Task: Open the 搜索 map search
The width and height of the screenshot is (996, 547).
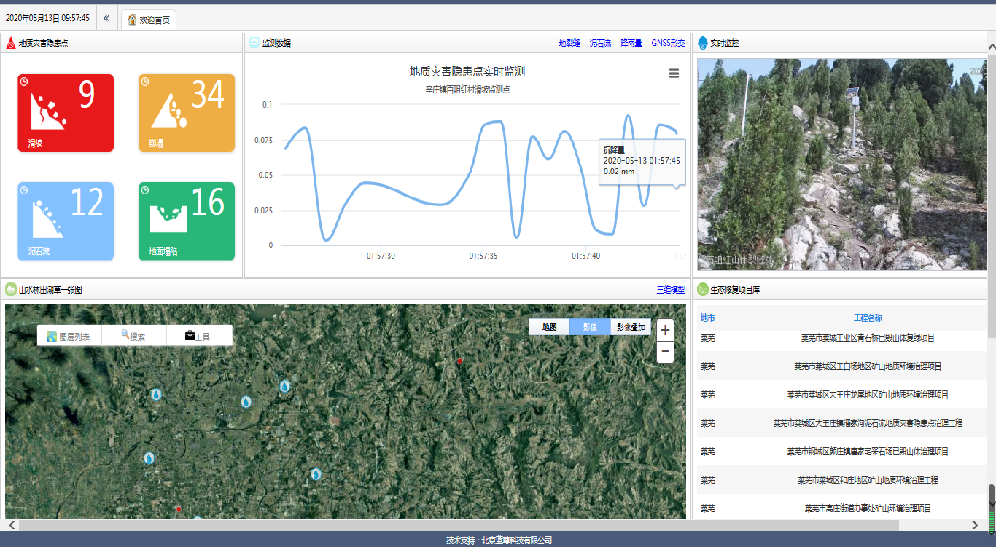Action: pyautogui.click(x=133, y=336)
